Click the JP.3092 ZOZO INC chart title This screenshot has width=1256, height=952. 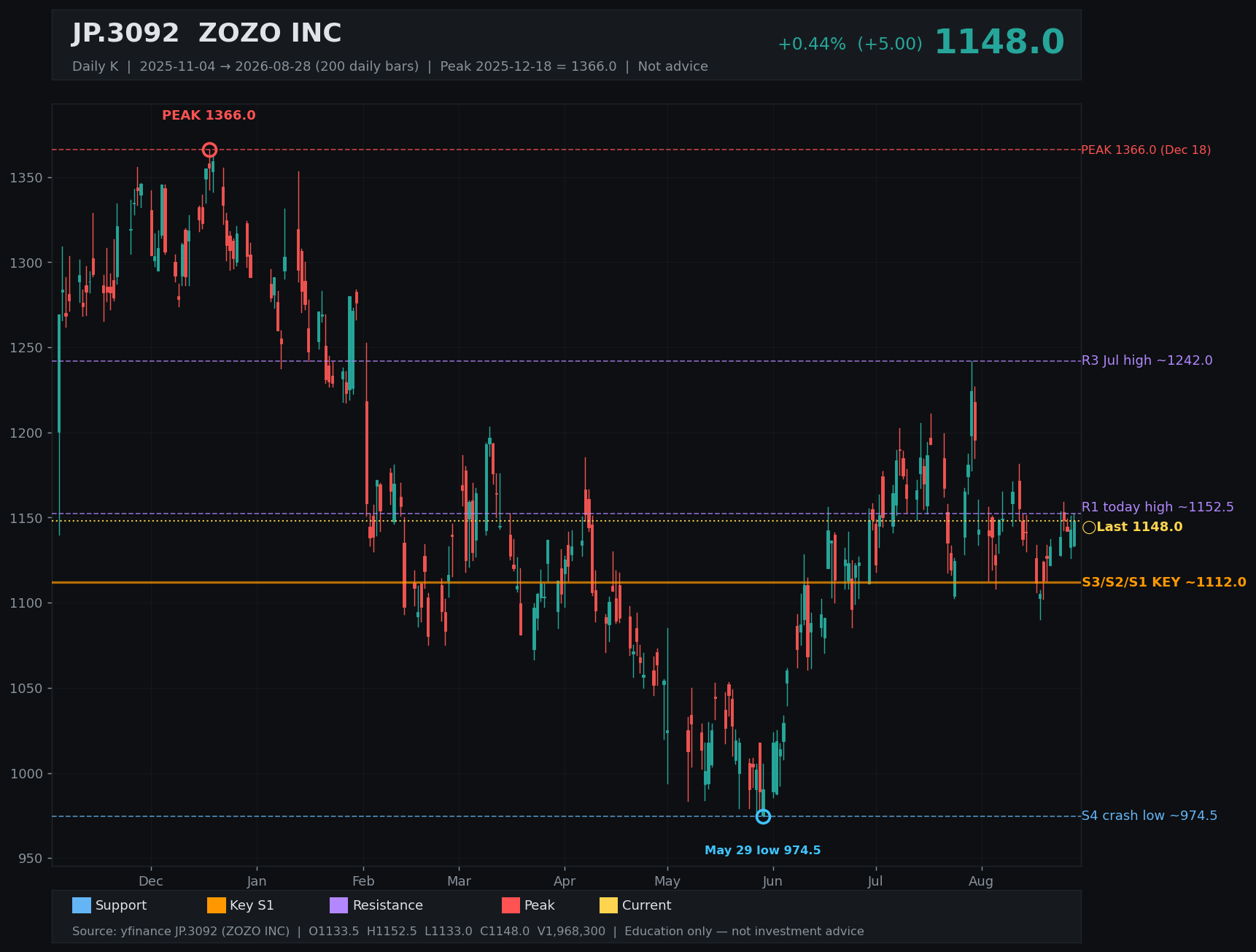point(206,34)
